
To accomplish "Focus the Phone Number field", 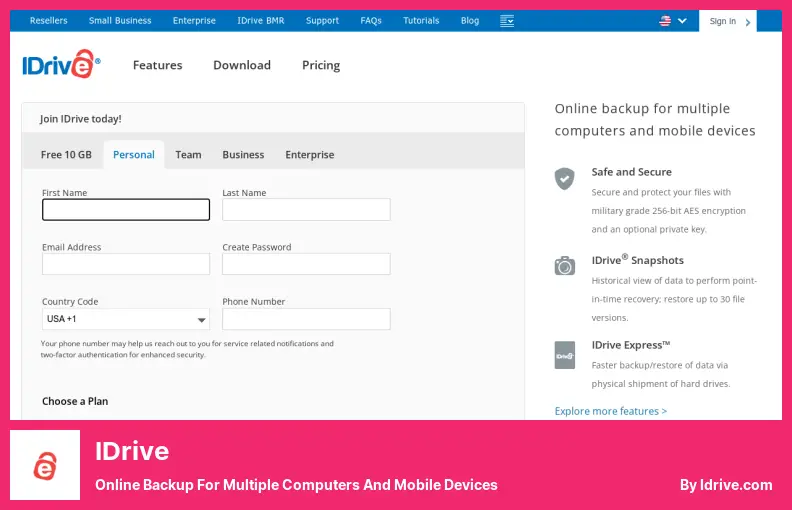I will click(306, 319).
